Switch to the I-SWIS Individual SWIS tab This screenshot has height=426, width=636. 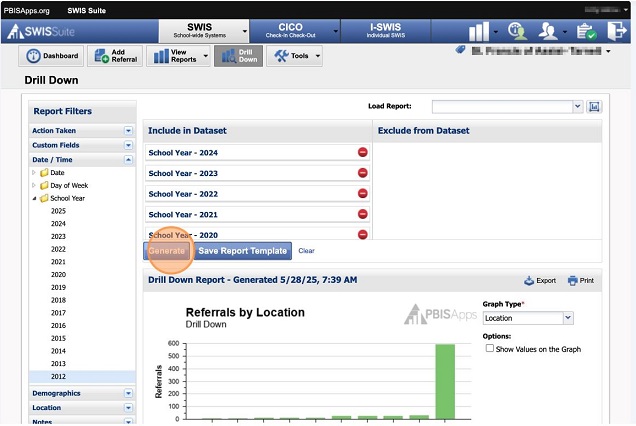point(385,31)
